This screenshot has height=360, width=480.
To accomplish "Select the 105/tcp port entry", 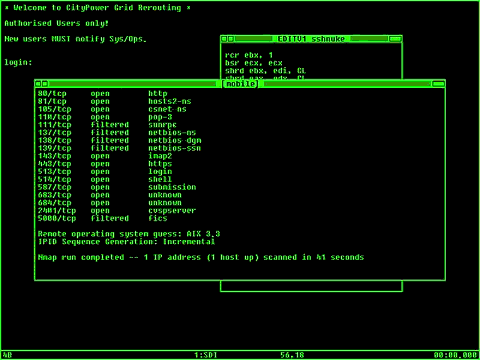I will [x=54, y=109].
